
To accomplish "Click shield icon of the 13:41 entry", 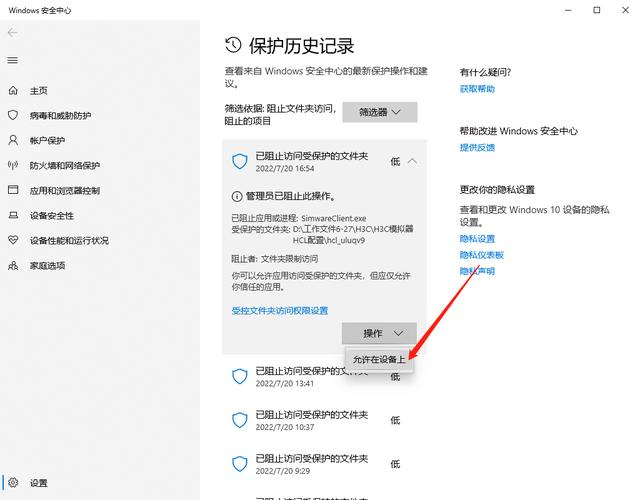I will click(x=240, y=376).
